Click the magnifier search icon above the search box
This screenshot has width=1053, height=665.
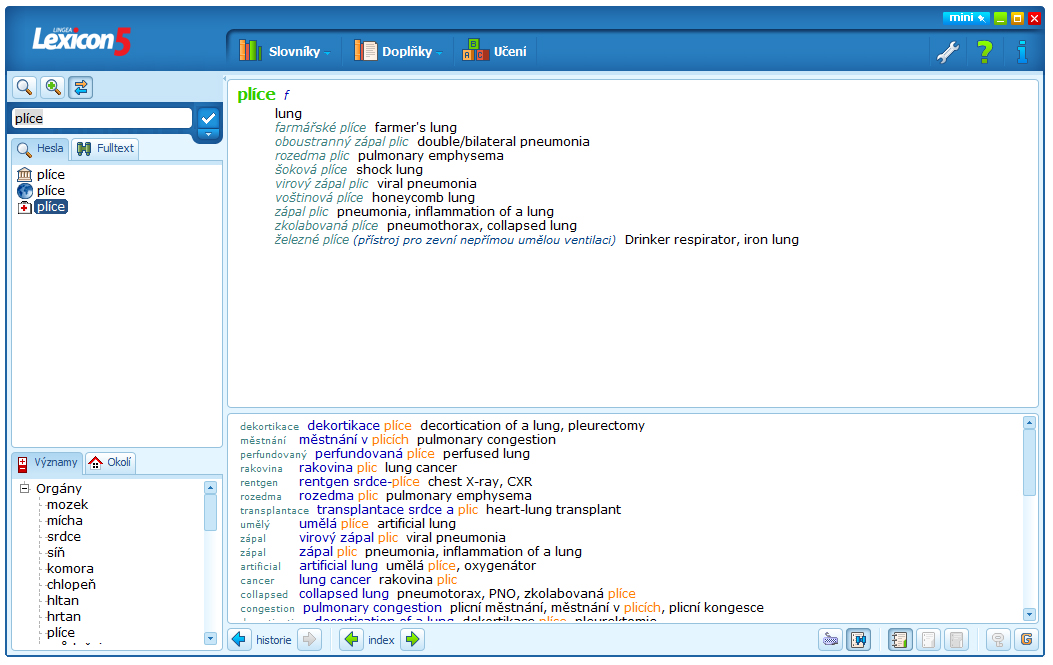coord(23,87)
